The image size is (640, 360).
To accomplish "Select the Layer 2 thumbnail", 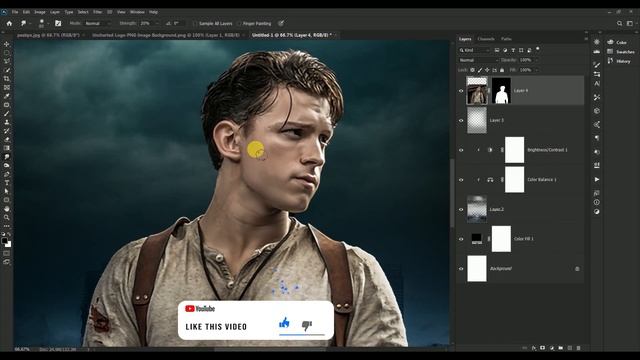I will [x=477, y=209].
